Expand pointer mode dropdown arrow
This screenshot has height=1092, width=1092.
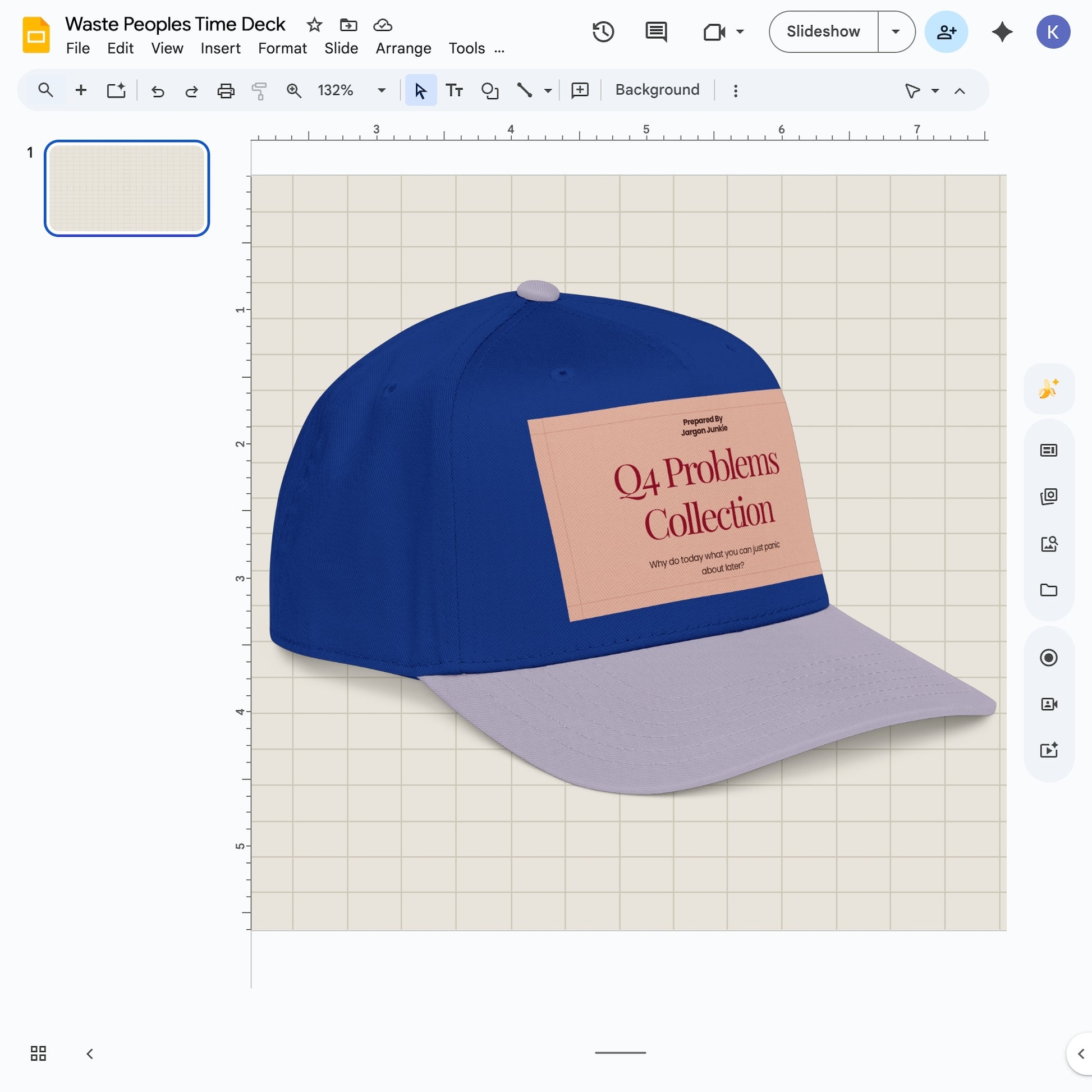(x=935, y=91)
